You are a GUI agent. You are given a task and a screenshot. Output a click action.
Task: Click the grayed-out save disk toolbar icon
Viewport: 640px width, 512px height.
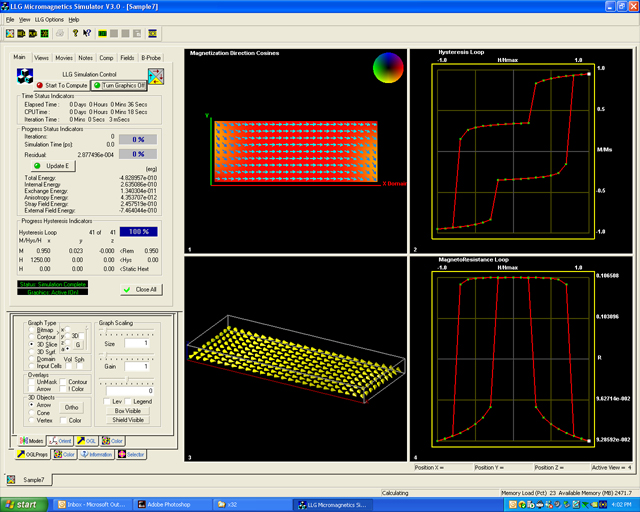click(x=137, y=33)
